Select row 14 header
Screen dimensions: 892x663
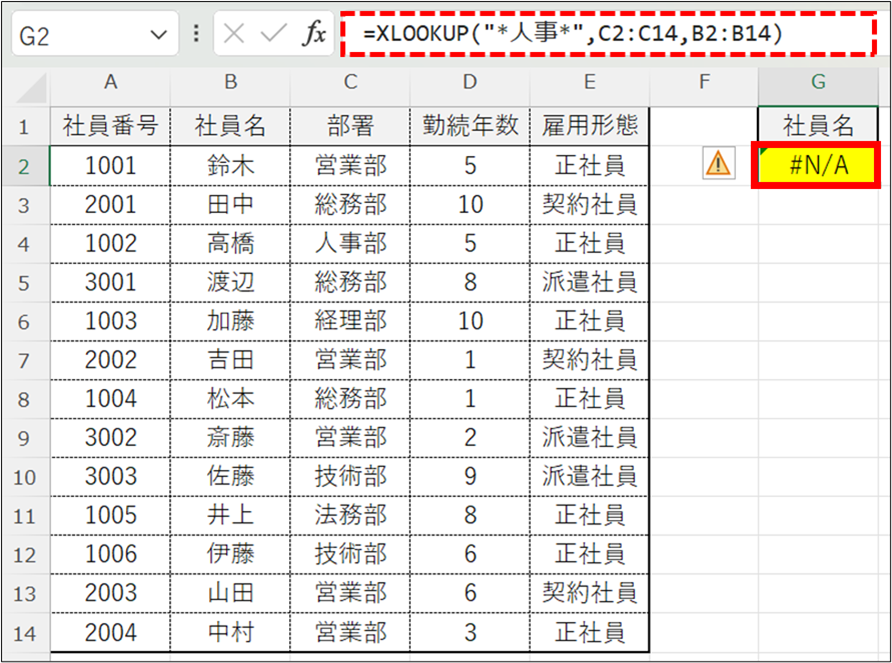(24, 633)
